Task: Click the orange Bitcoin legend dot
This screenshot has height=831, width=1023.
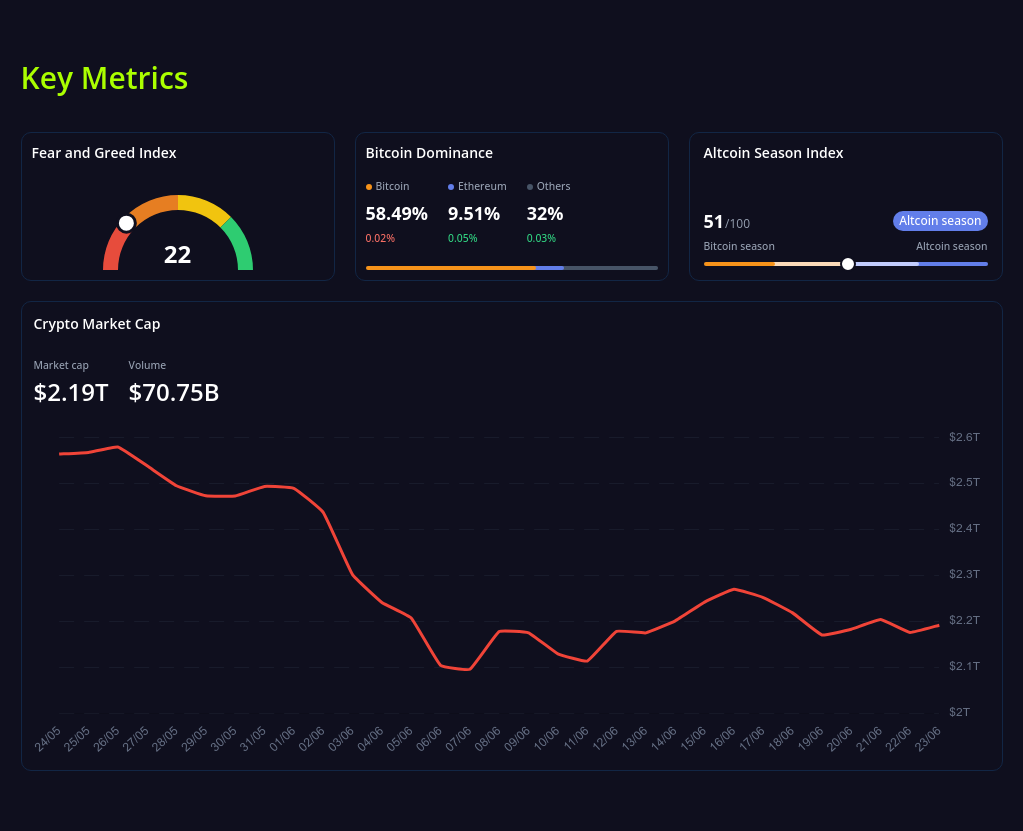Action: pos(369,187)
